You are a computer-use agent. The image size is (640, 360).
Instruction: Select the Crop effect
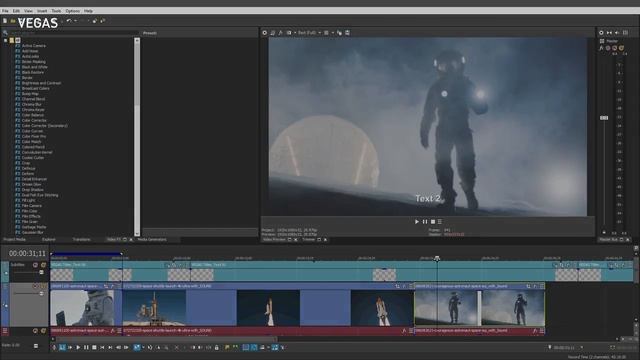[26, 163]
